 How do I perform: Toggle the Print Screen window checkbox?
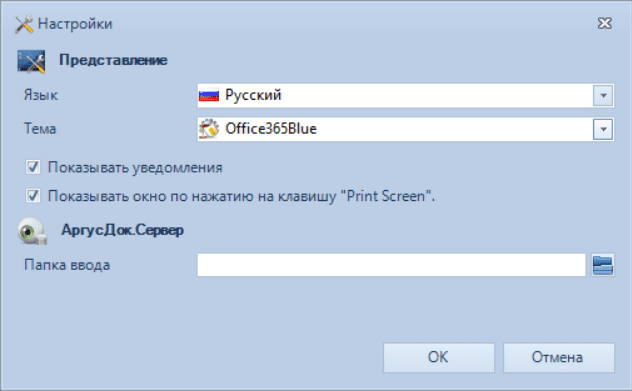coord(33,196)
